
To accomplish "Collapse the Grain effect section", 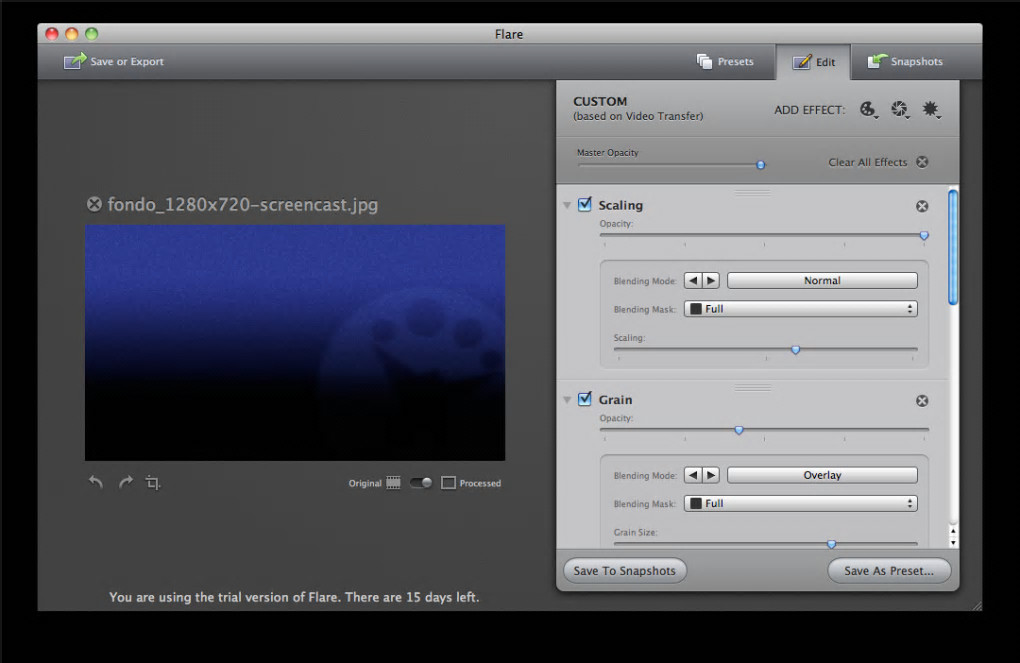I will [x=567, y=399].
